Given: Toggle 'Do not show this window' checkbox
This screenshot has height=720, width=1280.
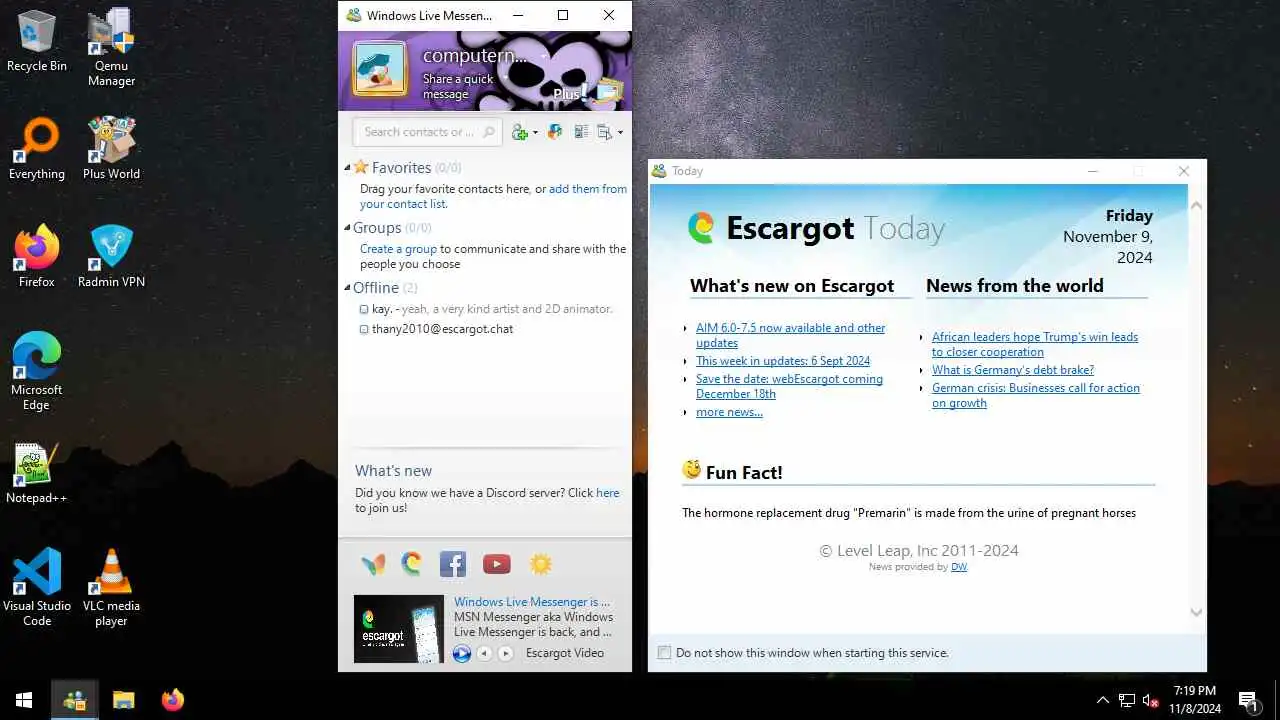Looking at the screenshot, I should tap(664, 653).
